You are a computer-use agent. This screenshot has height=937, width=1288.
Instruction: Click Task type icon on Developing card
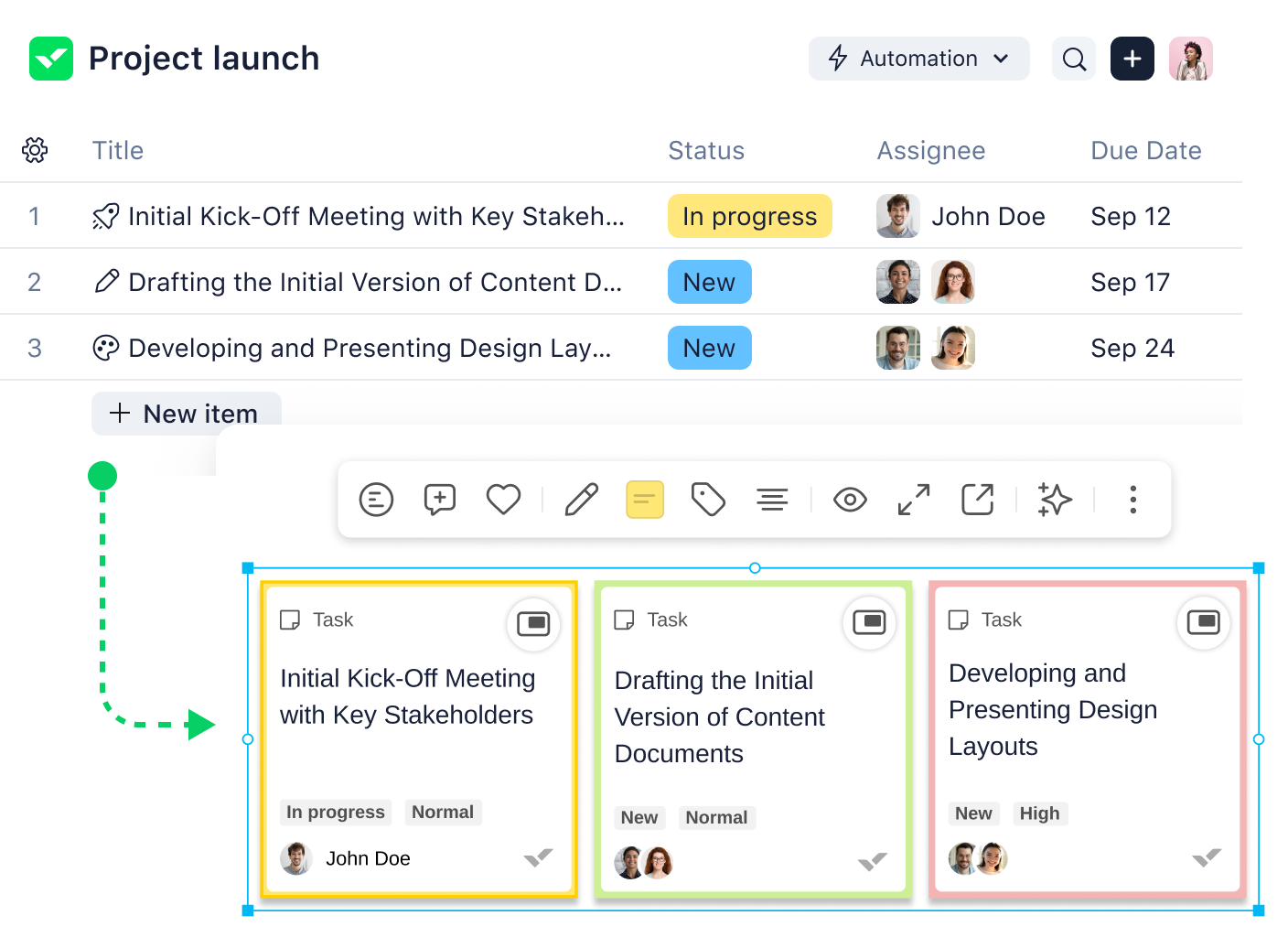pos(959,619)
